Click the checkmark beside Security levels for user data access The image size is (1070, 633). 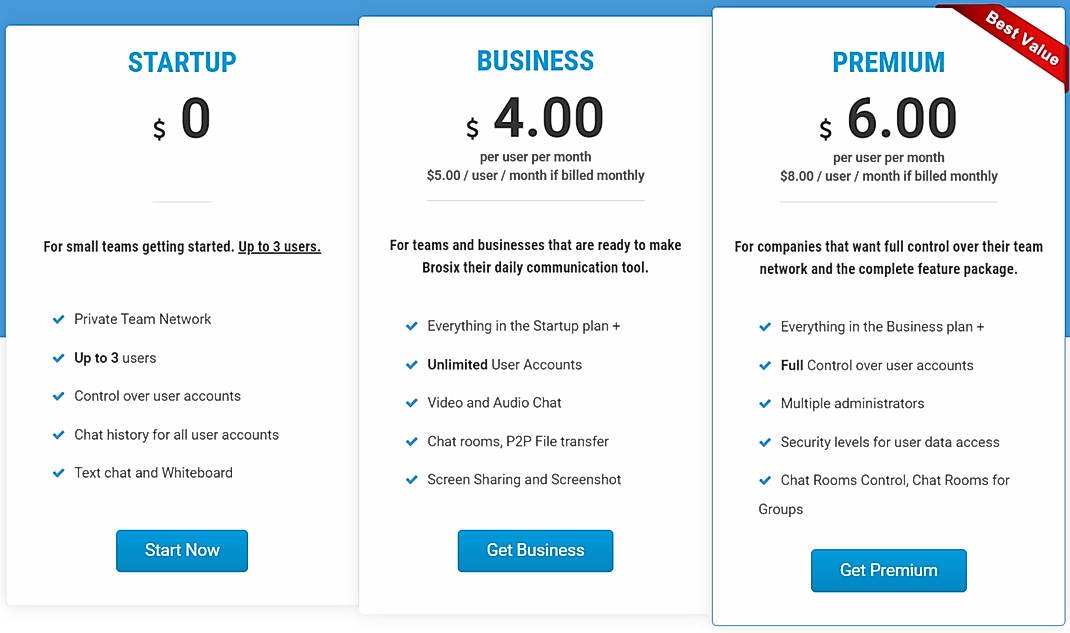pyautogui.click(x=765, y=442)
